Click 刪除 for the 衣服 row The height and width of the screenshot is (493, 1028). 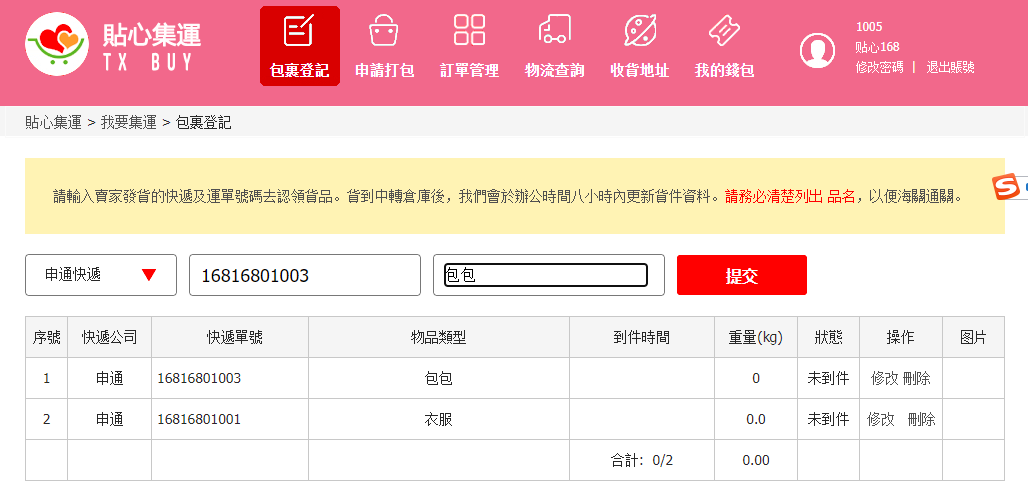click(x=921, y=419)
